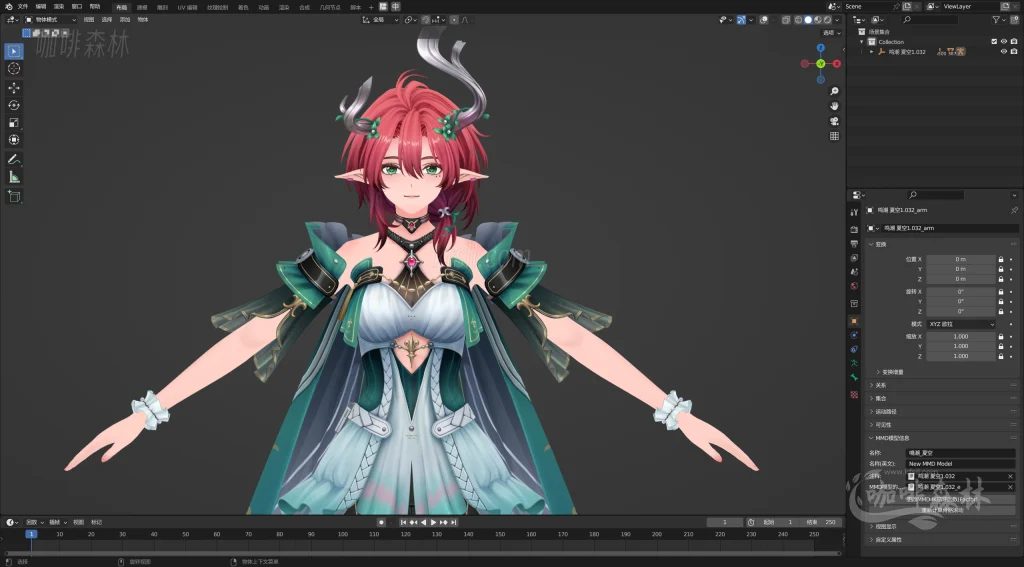Viewport: 1024px width, 567px height.
Task: Click the viewport pan hand icon
Action: tap(834, 106)
